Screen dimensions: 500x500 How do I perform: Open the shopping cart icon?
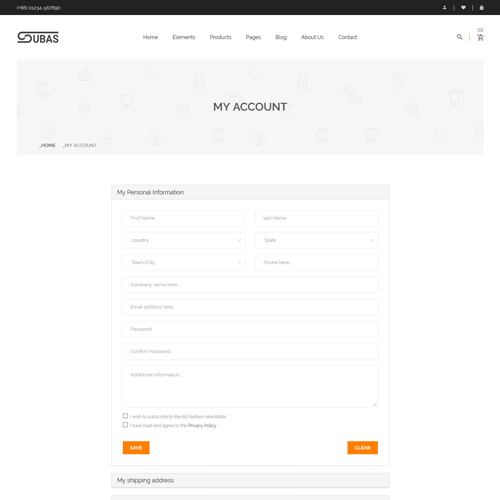[480, 37]
